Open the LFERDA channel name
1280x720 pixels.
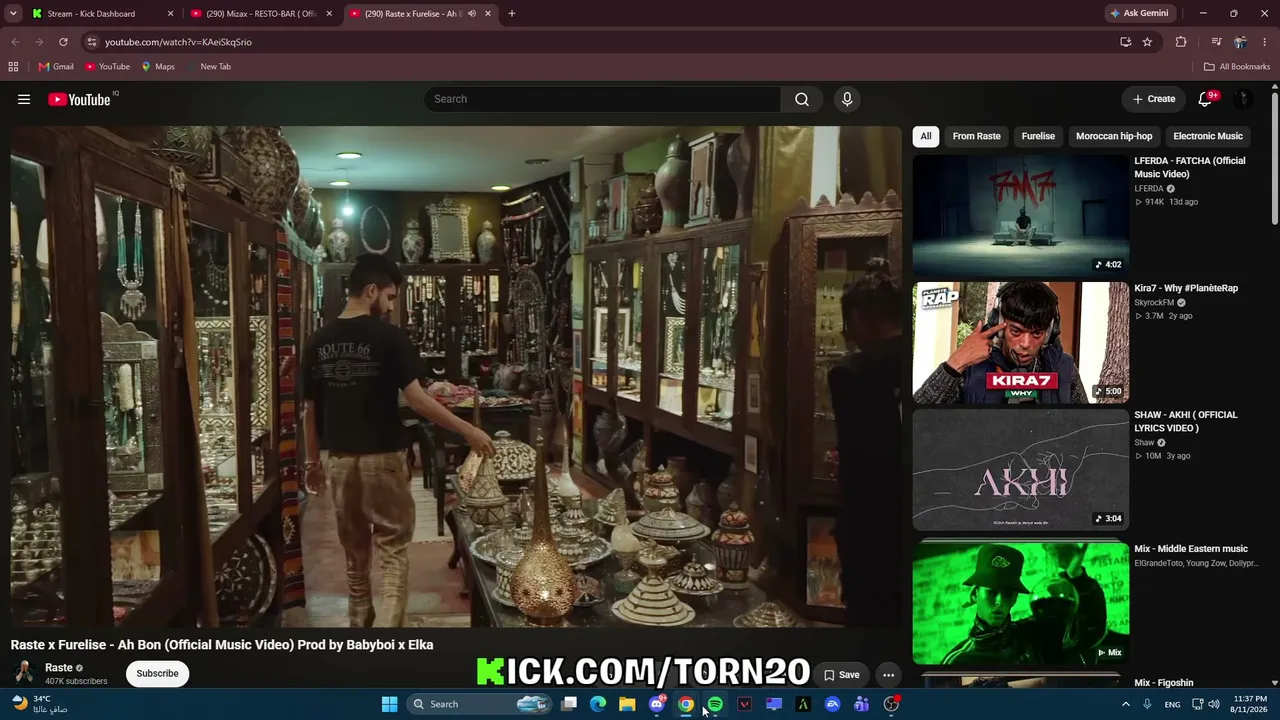[1149, 188]
